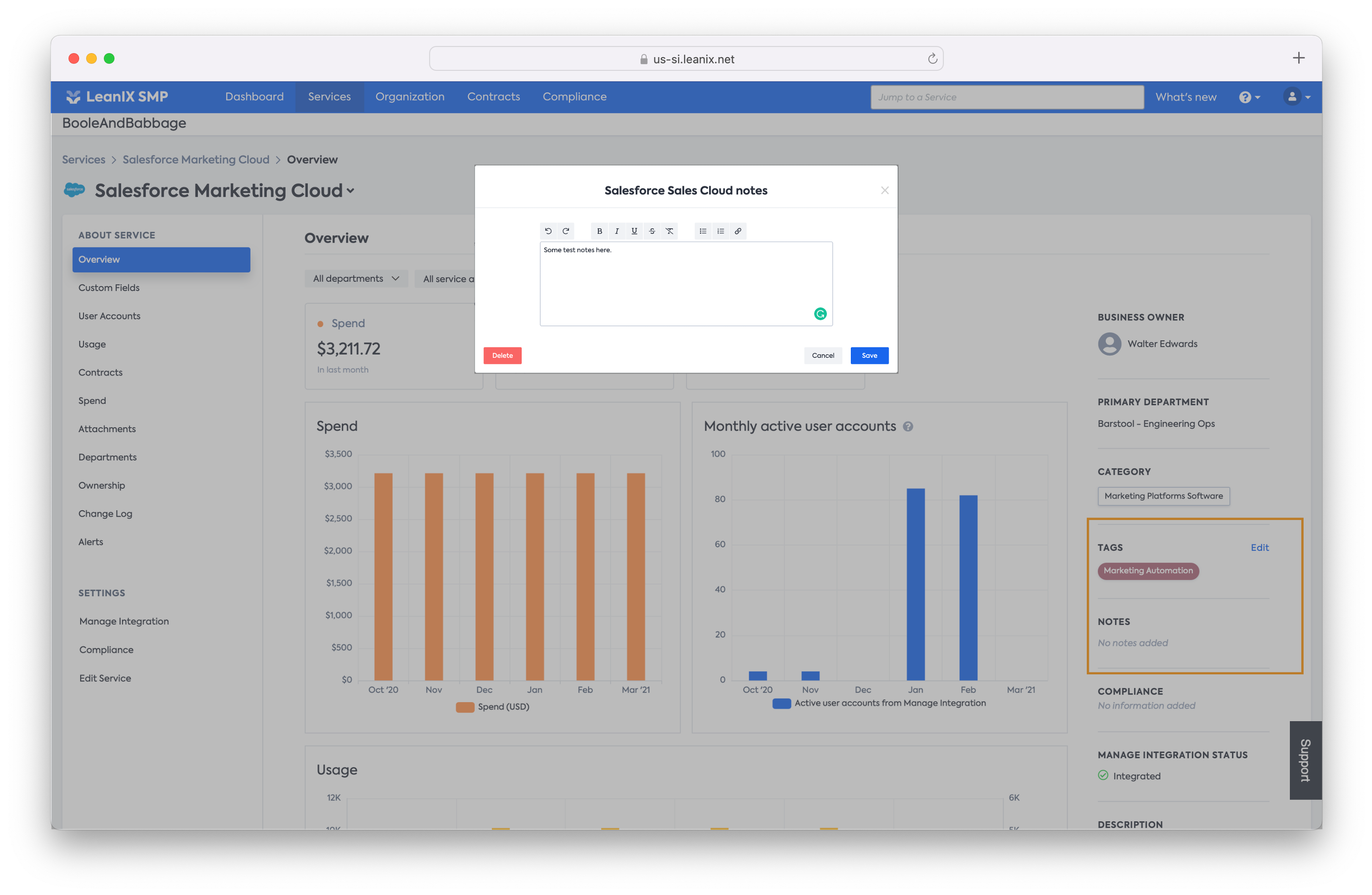
Task: Toggle italic formatting in the notes toolbar
Action: tap(617, 231)
